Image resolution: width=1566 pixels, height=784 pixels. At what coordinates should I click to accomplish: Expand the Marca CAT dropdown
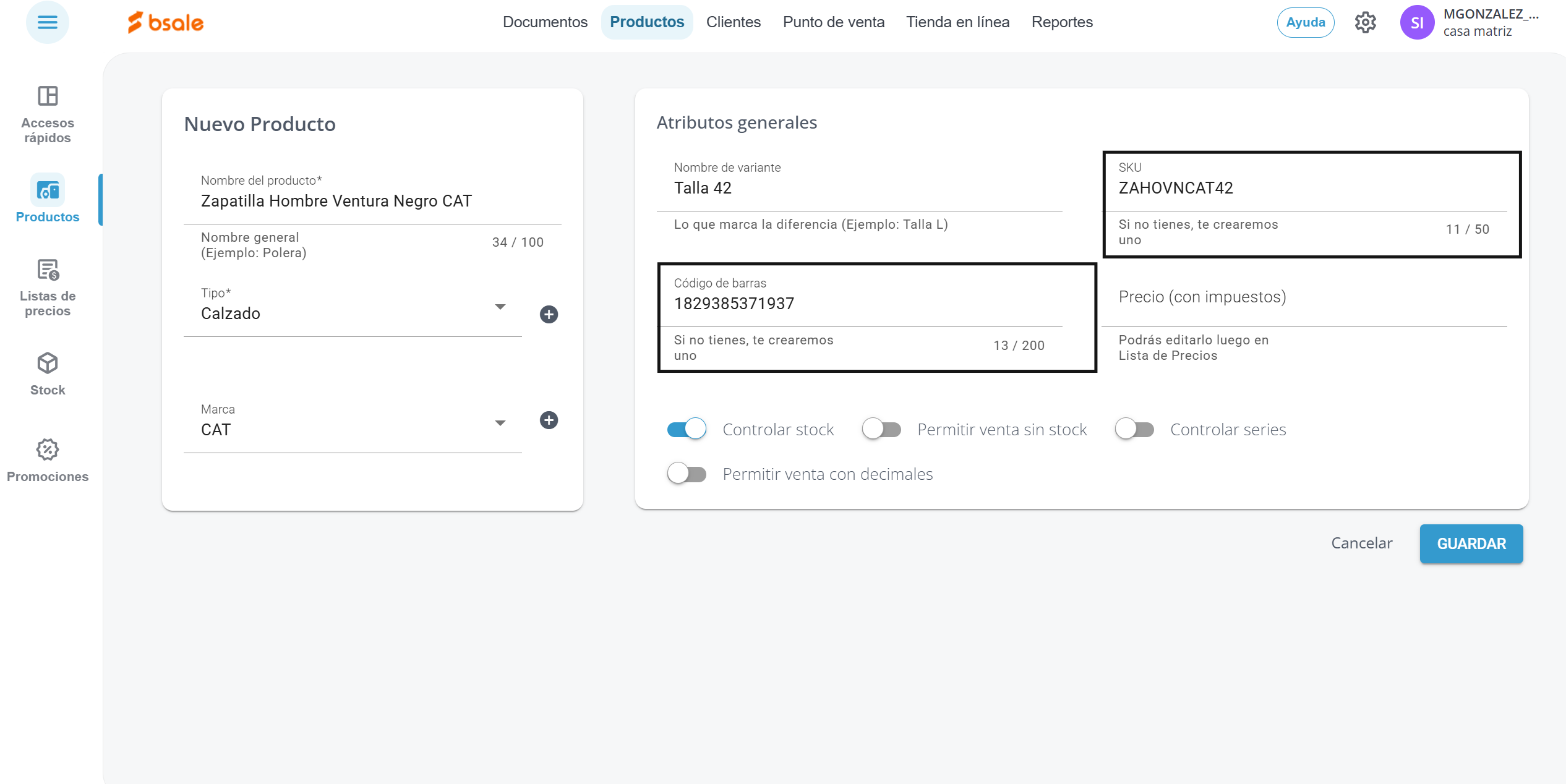[500, 424]
